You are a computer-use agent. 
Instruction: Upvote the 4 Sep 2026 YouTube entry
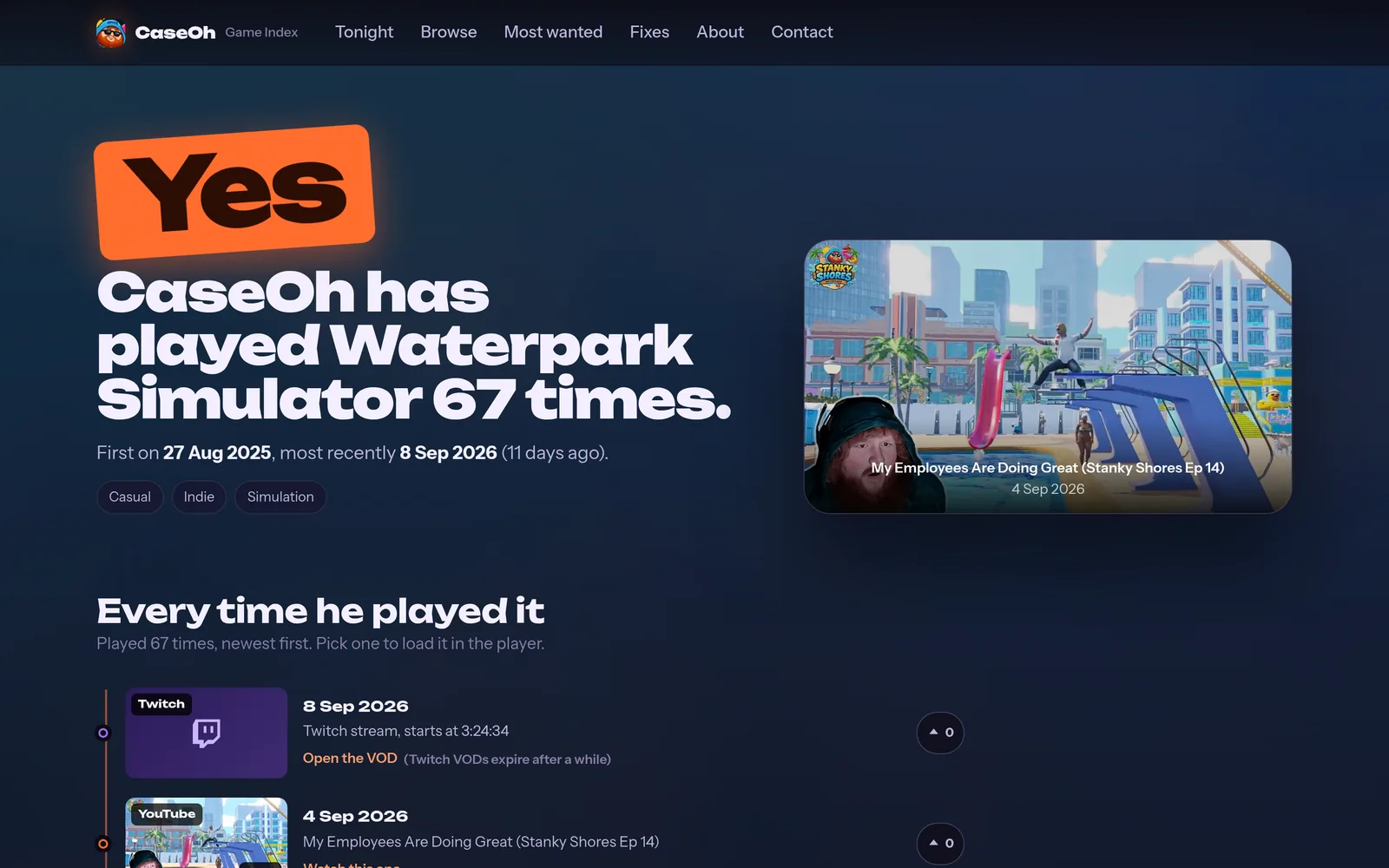click(x=940, y=843)
